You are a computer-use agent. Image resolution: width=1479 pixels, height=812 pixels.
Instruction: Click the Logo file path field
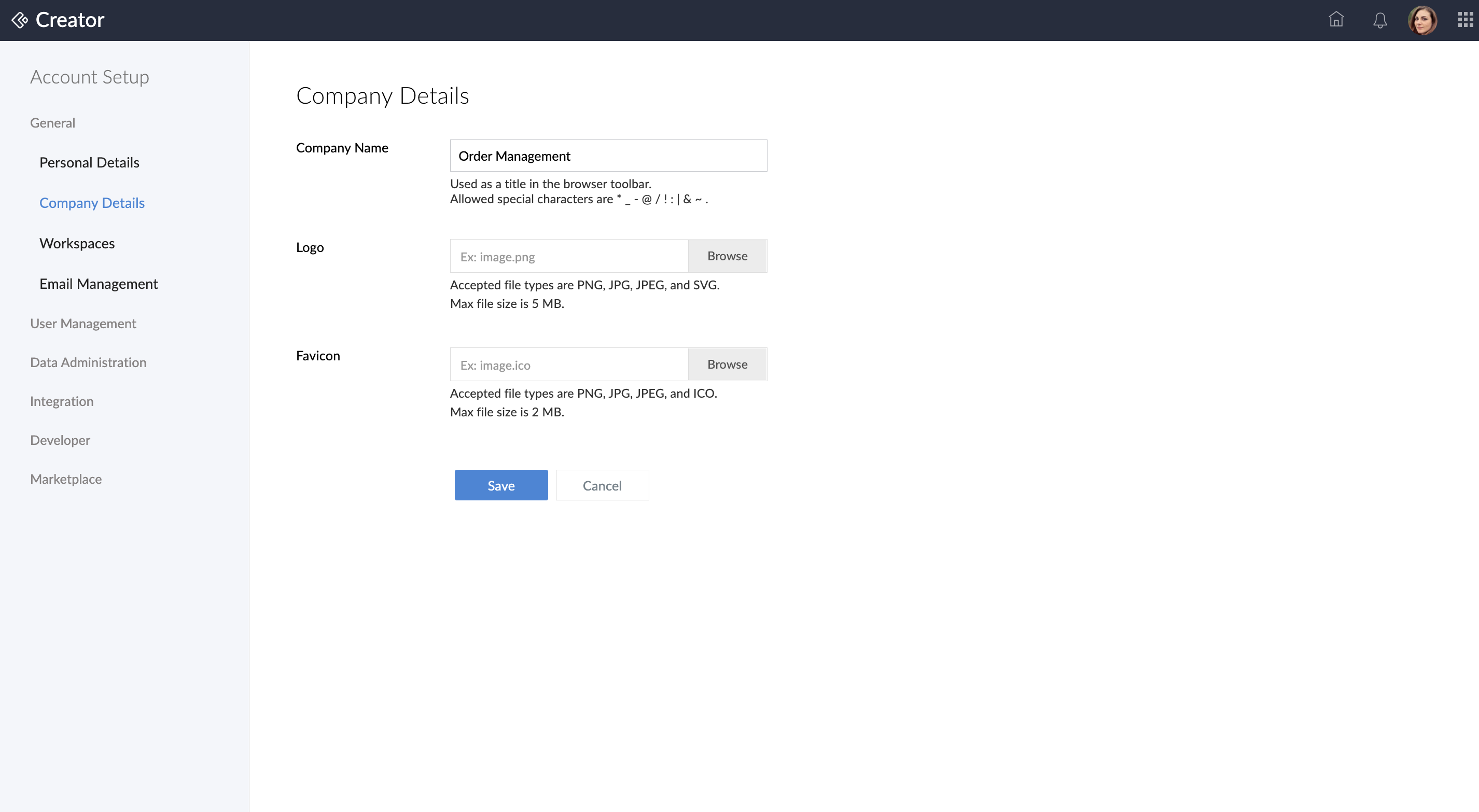pyautogui.click(x=569, y=256)
